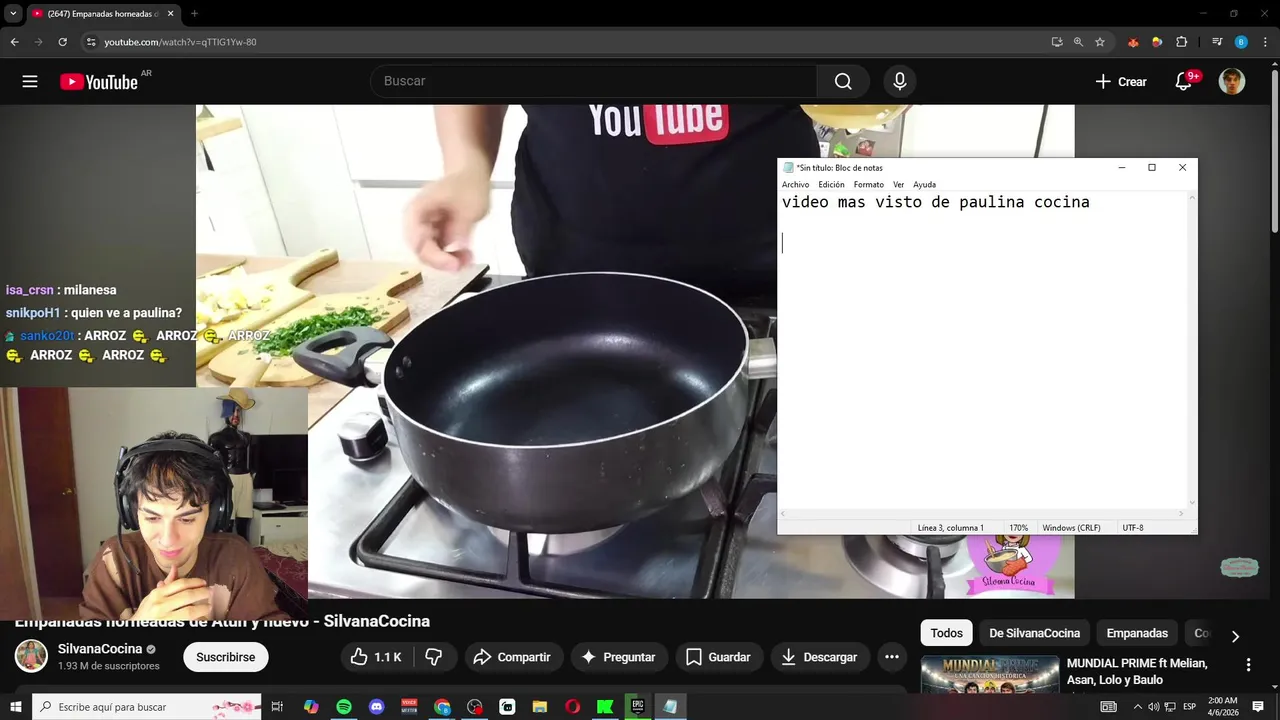
Task: Open Notepad Formato menu
Action: [868, 185]
